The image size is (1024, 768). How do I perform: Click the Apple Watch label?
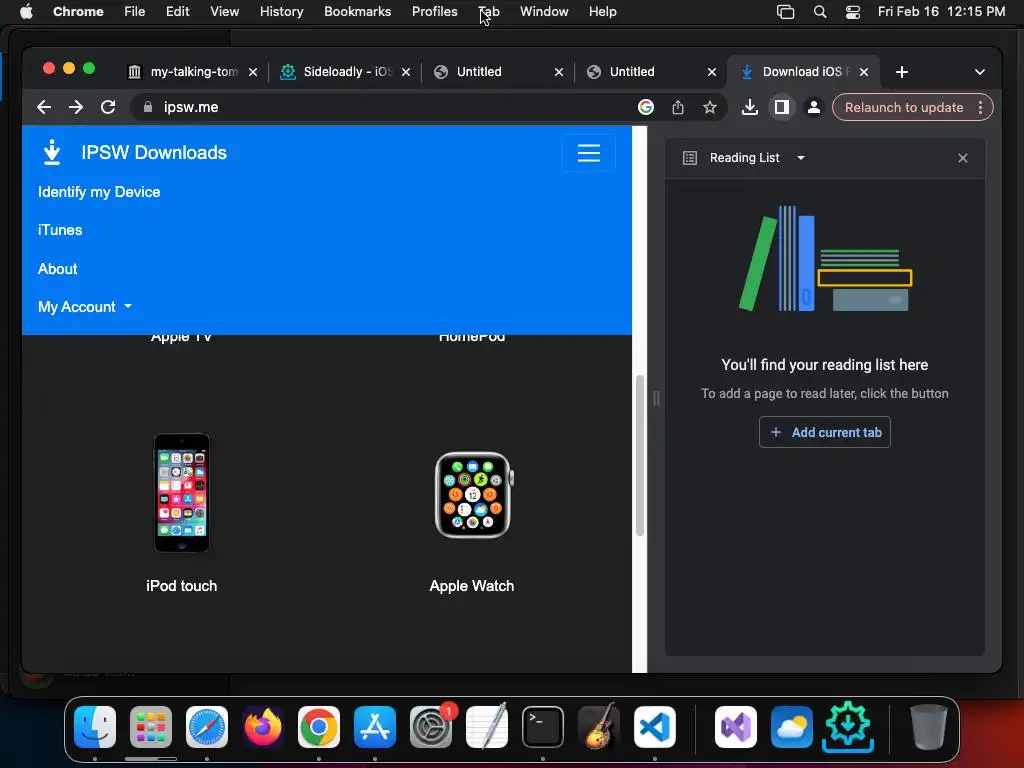point(472,586)
